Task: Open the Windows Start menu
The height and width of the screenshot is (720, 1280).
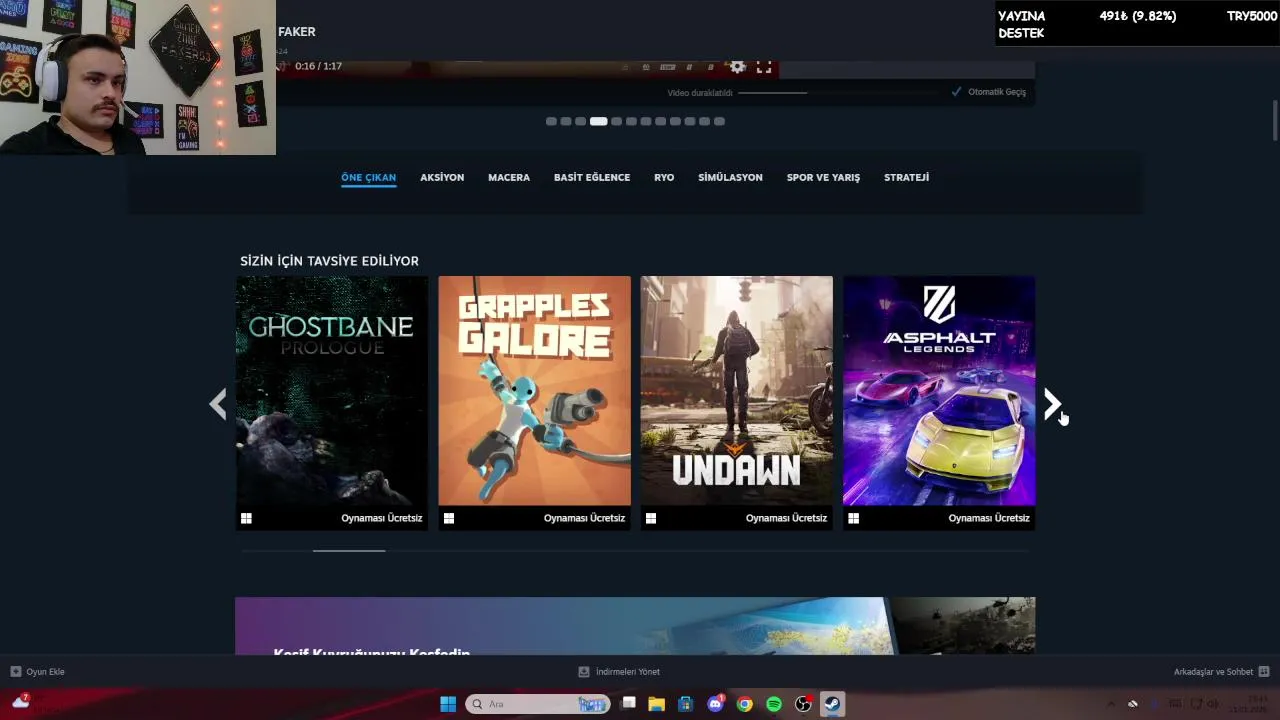Action: click(x=448, y=704)
